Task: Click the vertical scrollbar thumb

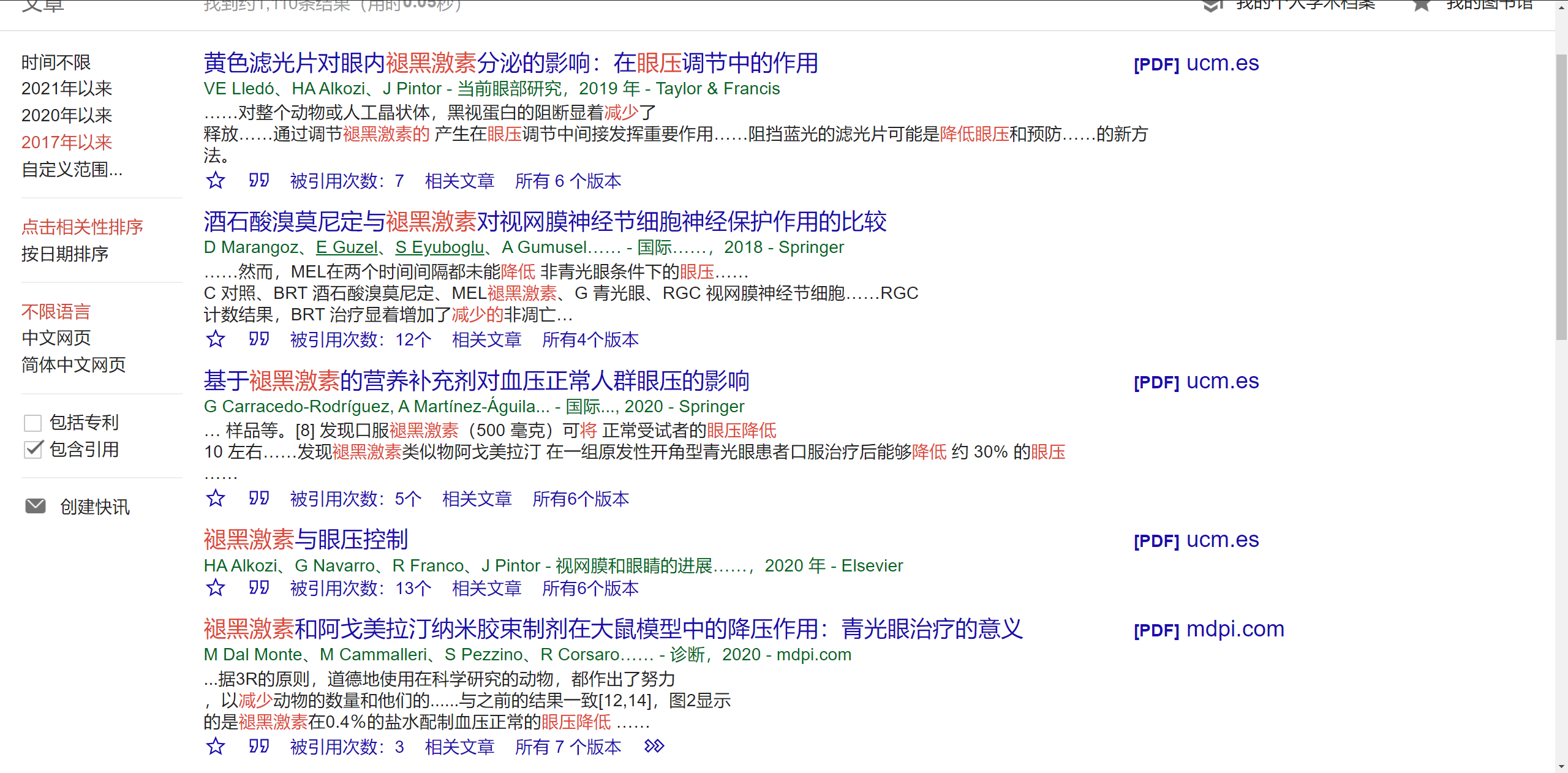Action: pos(1561,196)
